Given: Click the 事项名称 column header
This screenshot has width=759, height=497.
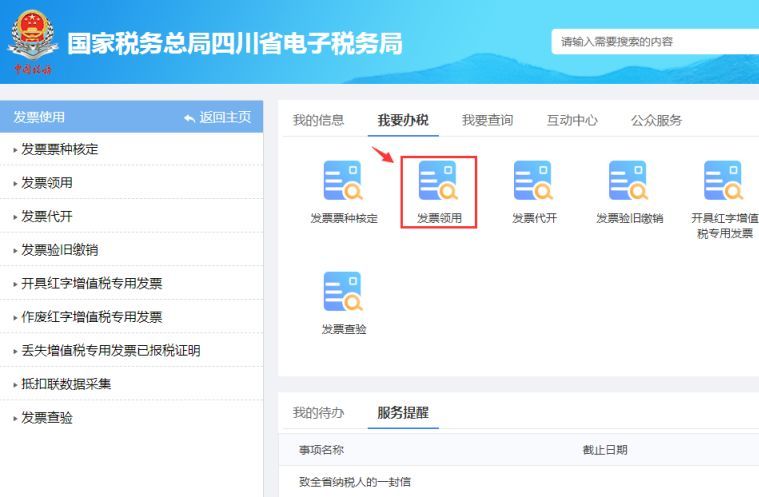Looking at the screenshot, I should [x=321, y=450].
